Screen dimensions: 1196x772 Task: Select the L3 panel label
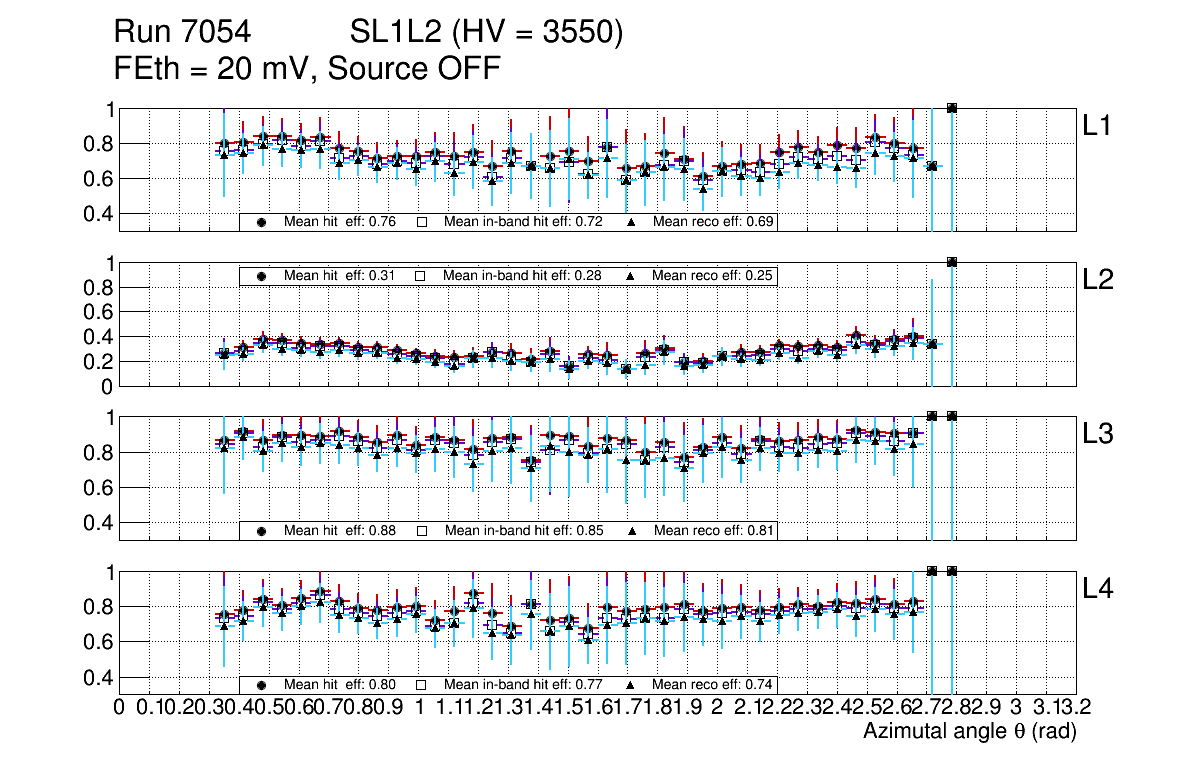click(1098, 434)
